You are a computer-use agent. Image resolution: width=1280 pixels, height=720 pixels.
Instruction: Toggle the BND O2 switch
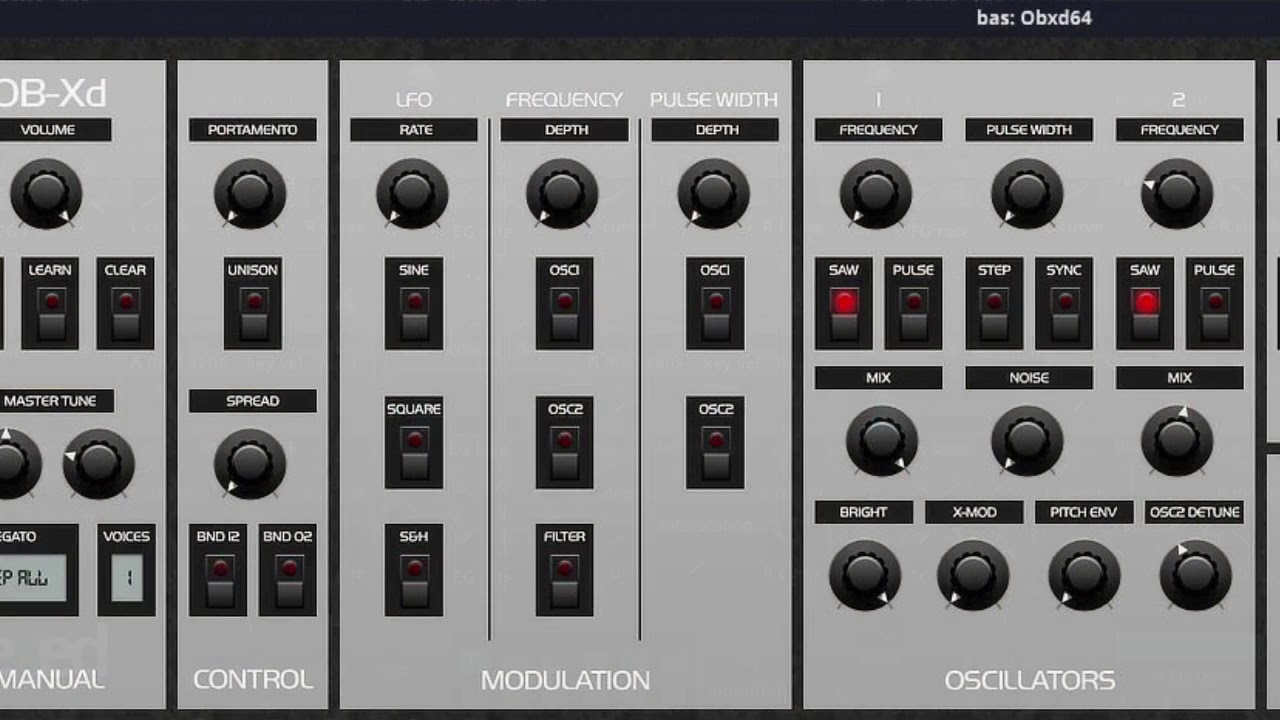(x=289, y=581)
